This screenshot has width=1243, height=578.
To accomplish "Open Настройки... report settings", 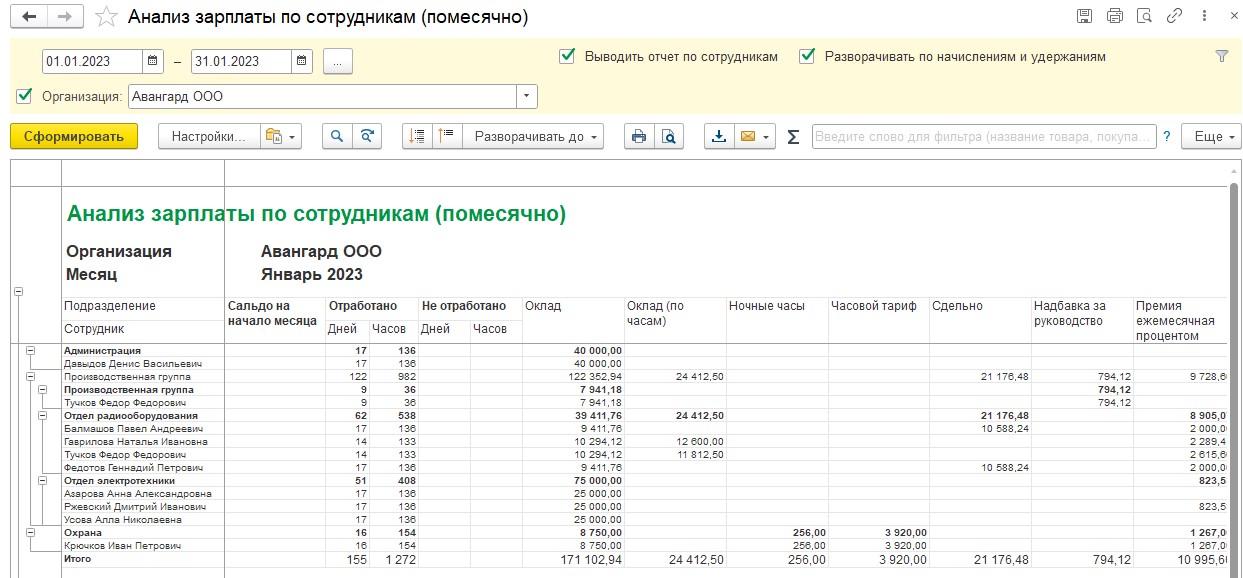I will tap(208, 137).
